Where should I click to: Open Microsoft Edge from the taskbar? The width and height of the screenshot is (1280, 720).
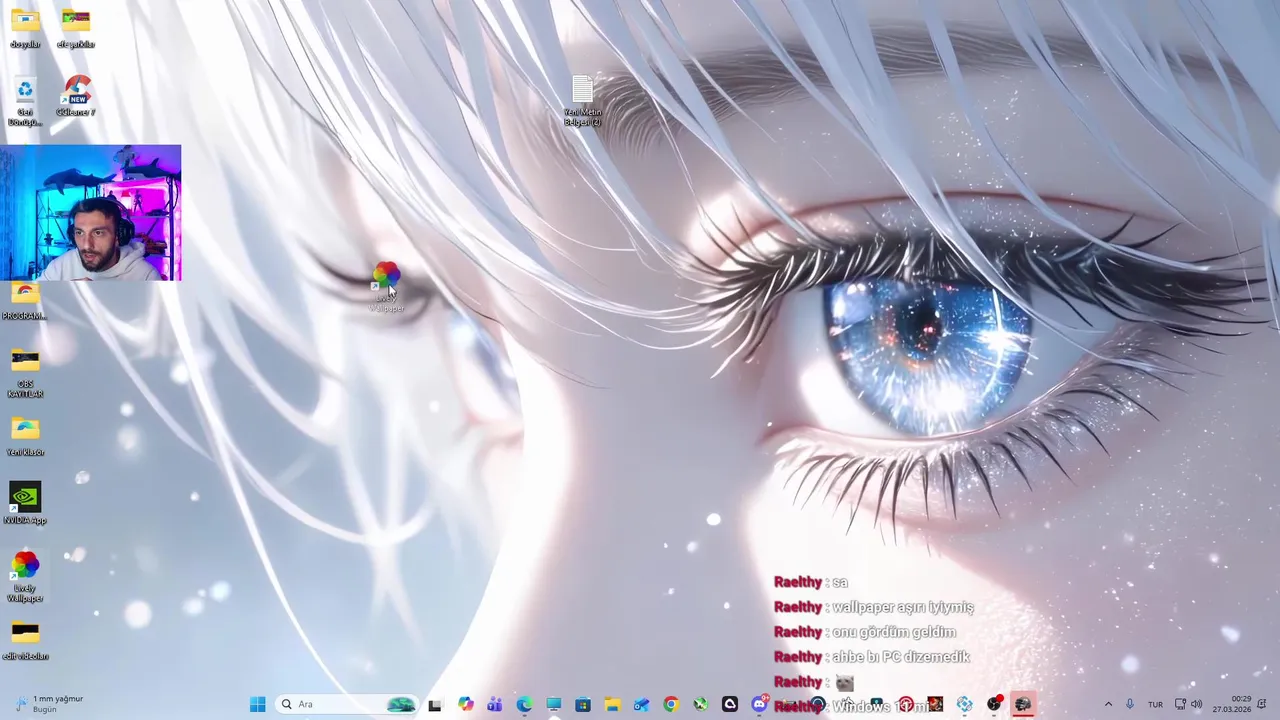(x=524, y=705)
